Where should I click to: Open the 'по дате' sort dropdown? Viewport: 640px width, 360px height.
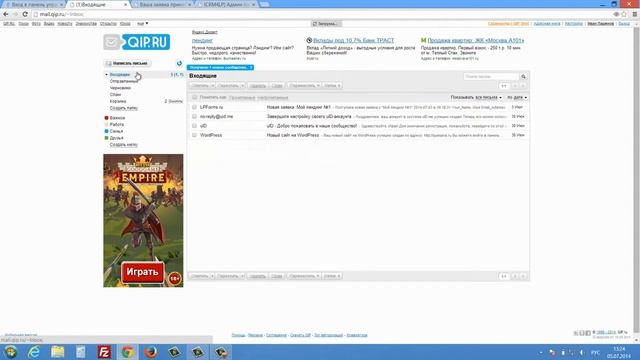(x=517, y=97)
